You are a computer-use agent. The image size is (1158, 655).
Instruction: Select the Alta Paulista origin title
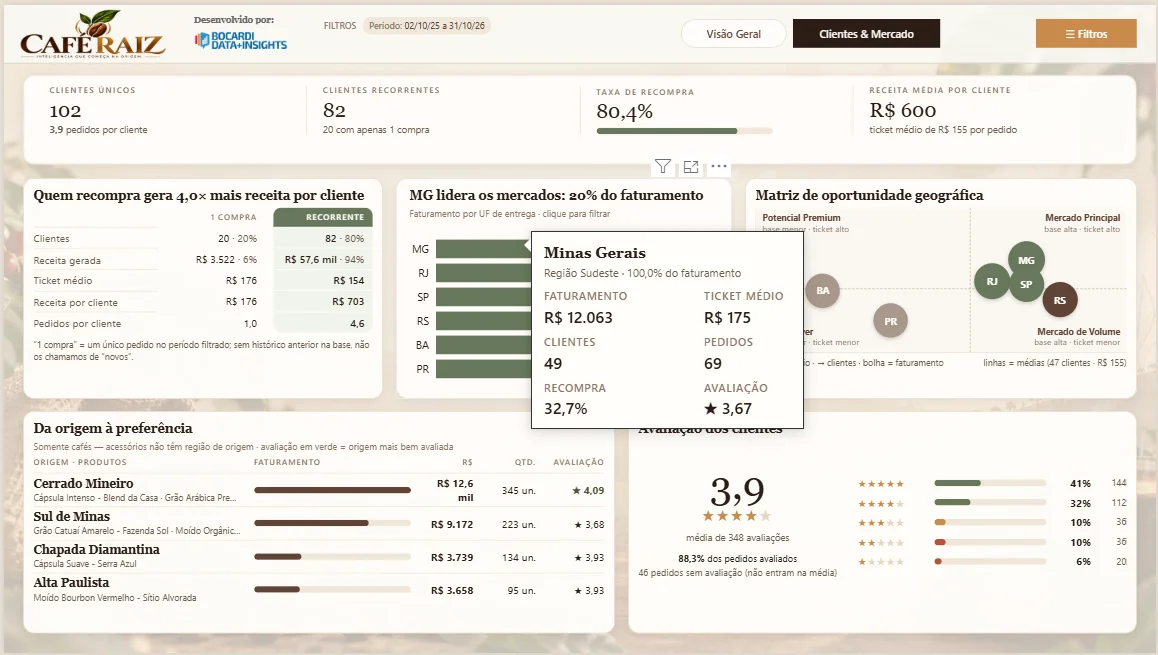click(x=72, y=583)
